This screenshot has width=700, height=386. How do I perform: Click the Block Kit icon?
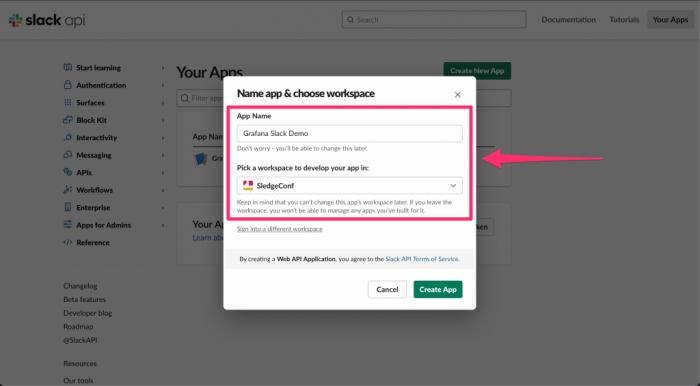tap(68, 120)
